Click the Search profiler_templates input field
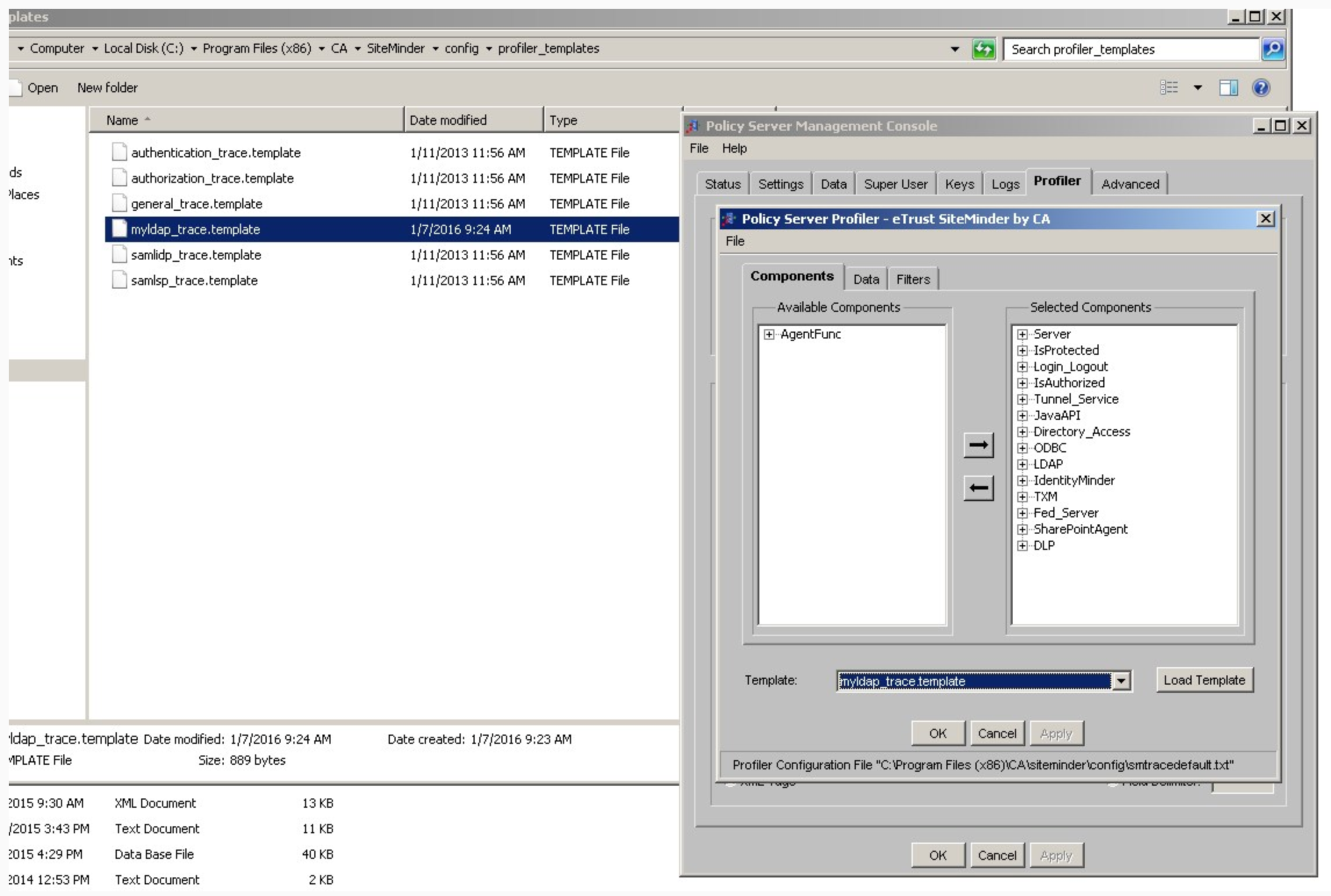This screenshot has width=1331, height=896. [x=1129, y=49]
